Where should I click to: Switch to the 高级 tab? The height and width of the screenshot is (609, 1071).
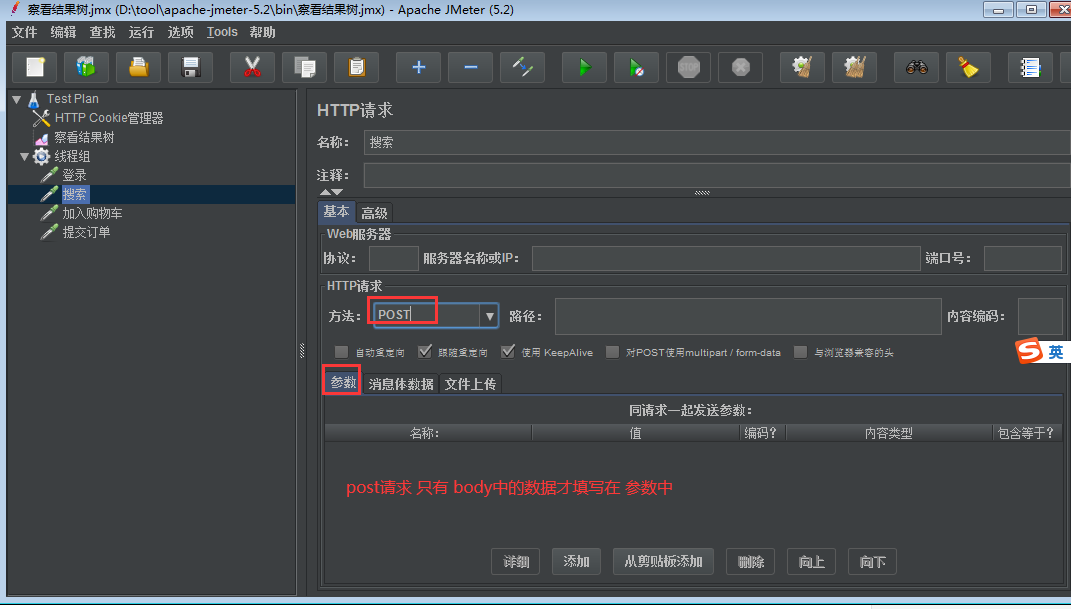tap(374, 213)
